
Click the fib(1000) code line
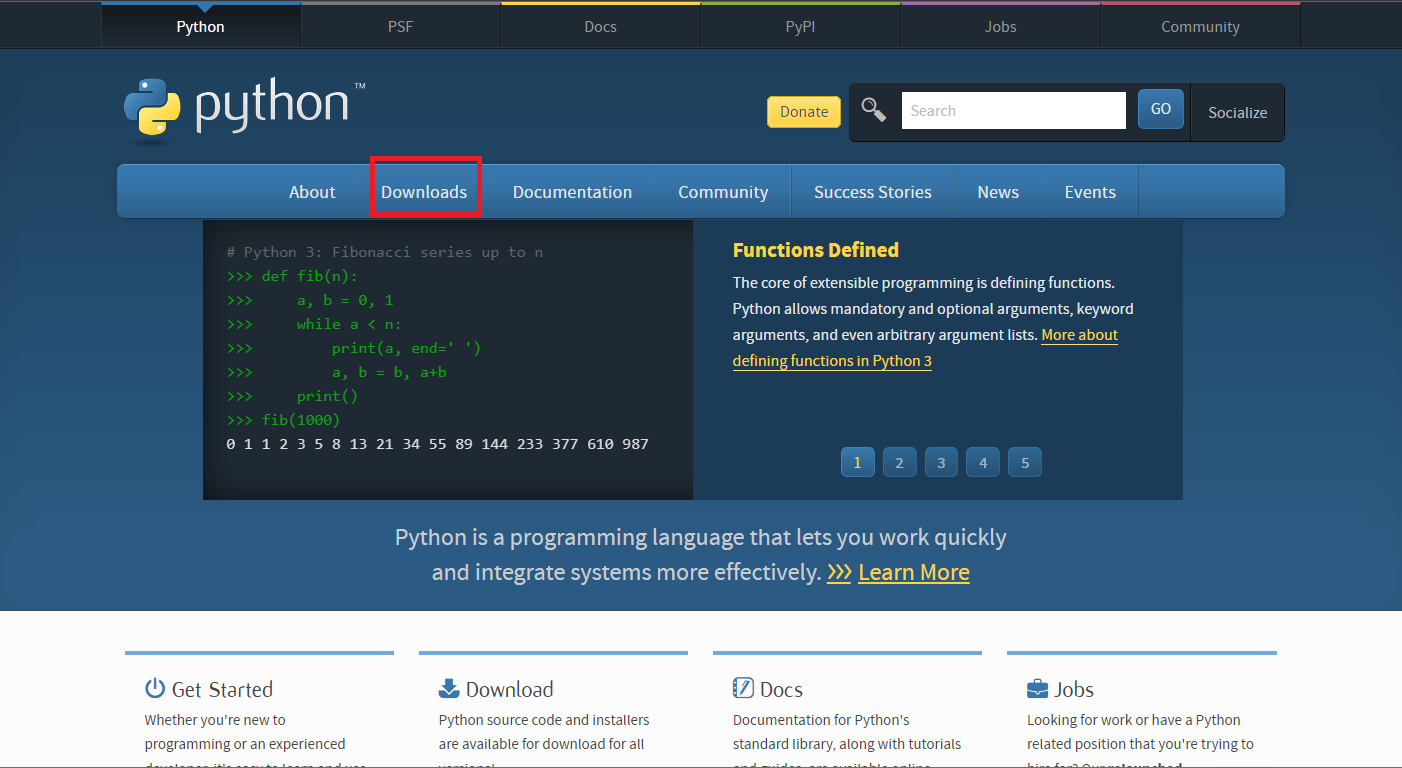[x=283, y=420]
